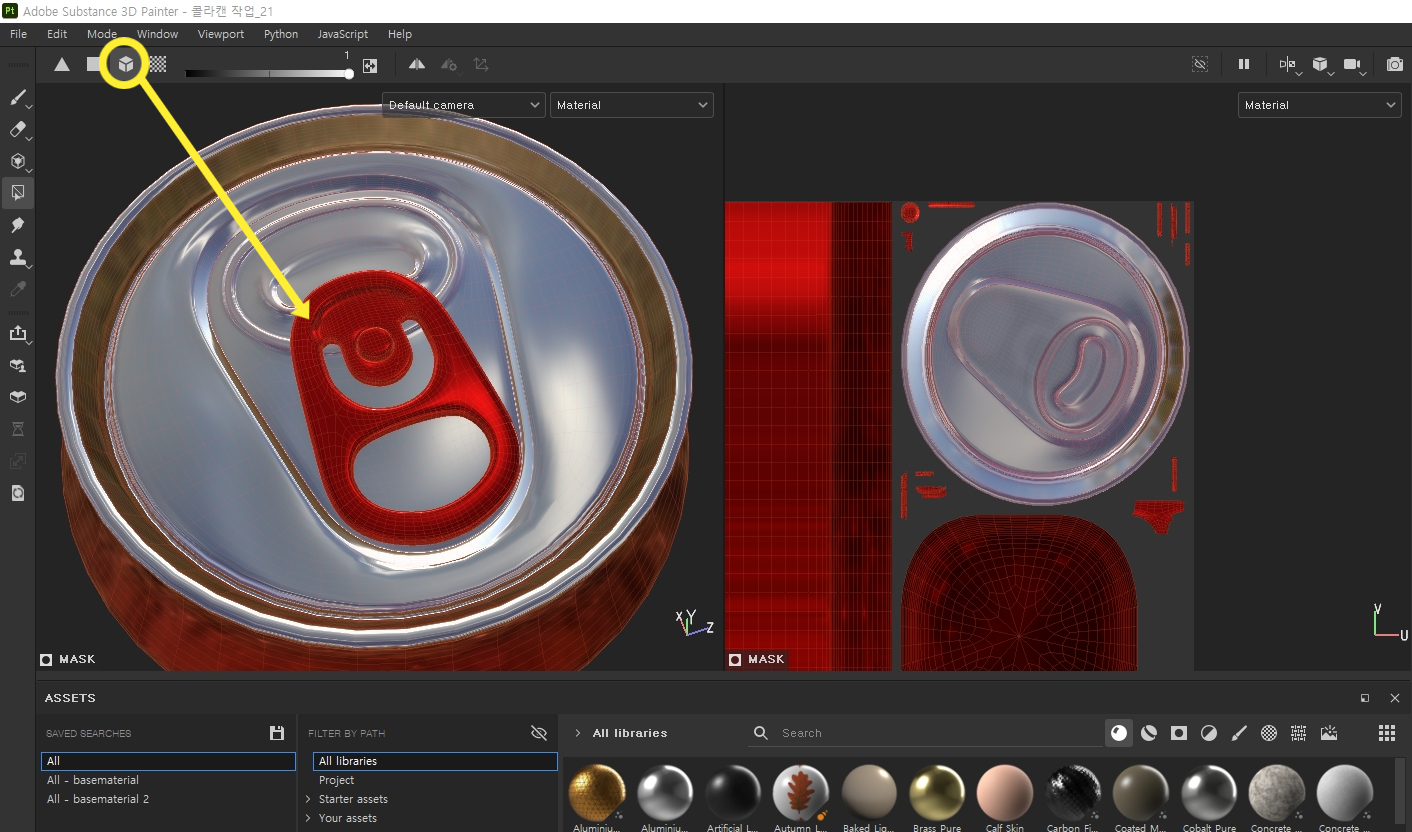Toggle the dashed-eye hide icon on top toolbar
Screen dimensions: 1412x832
[1200, 65]
